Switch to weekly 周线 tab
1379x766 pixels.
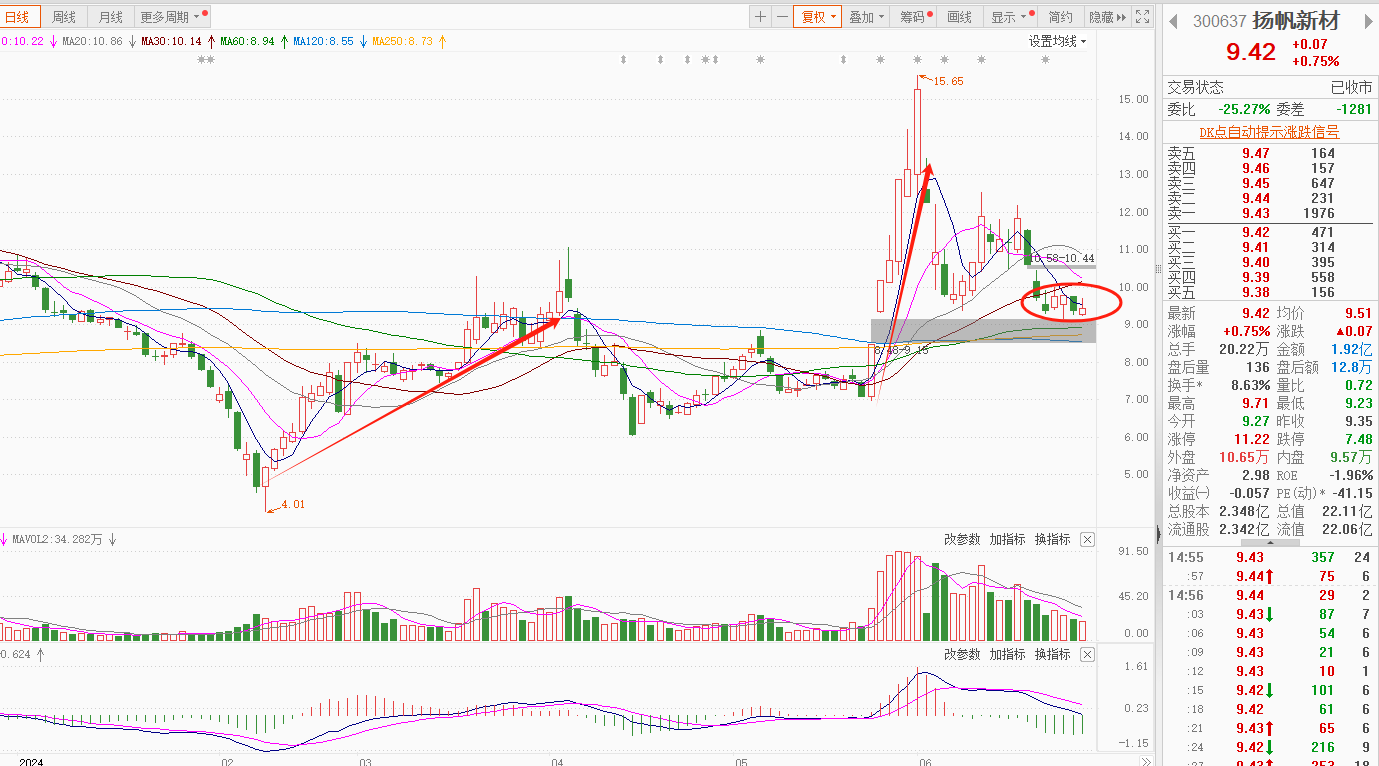click(x=64, y=17)
